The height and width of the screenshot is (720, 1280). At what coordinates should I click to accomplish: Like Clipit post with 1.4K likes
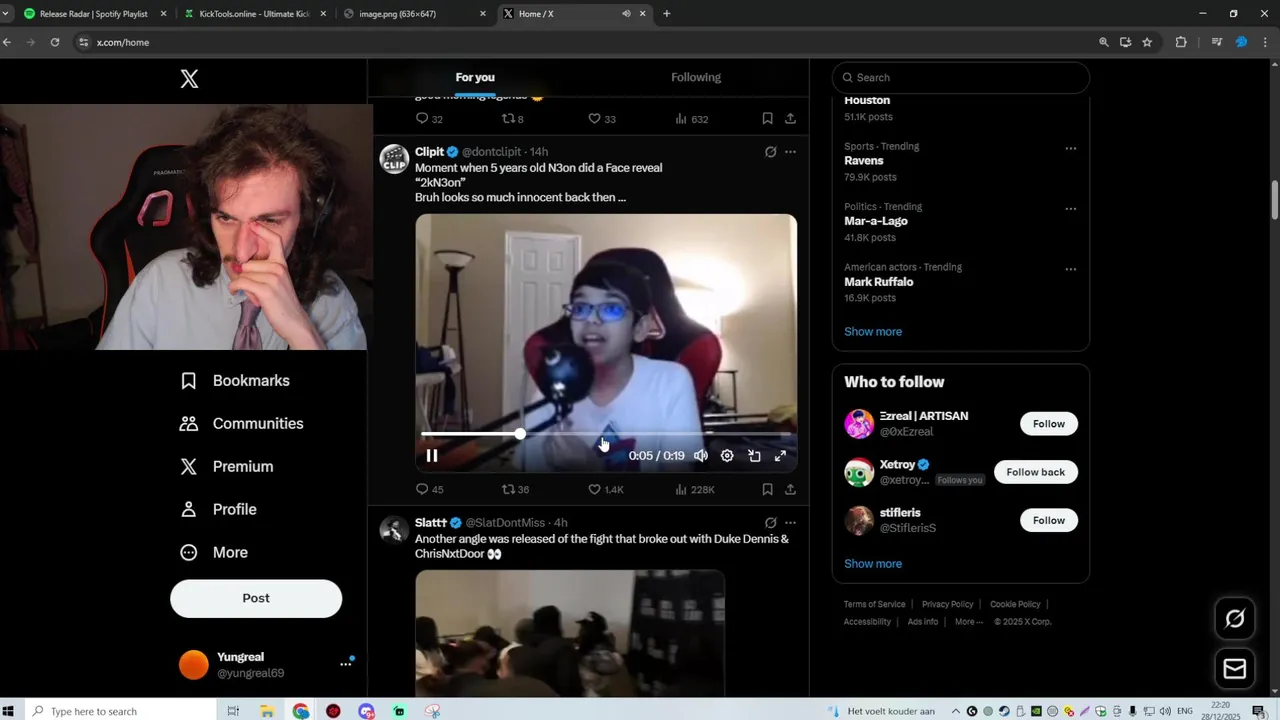coord(594,489)
